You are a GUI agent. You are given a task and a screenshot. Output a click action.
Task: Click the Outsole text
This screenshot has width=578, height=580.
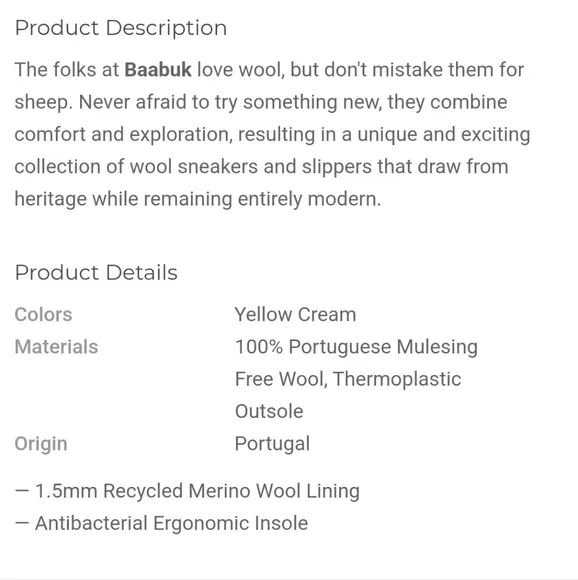pos(269,411)
